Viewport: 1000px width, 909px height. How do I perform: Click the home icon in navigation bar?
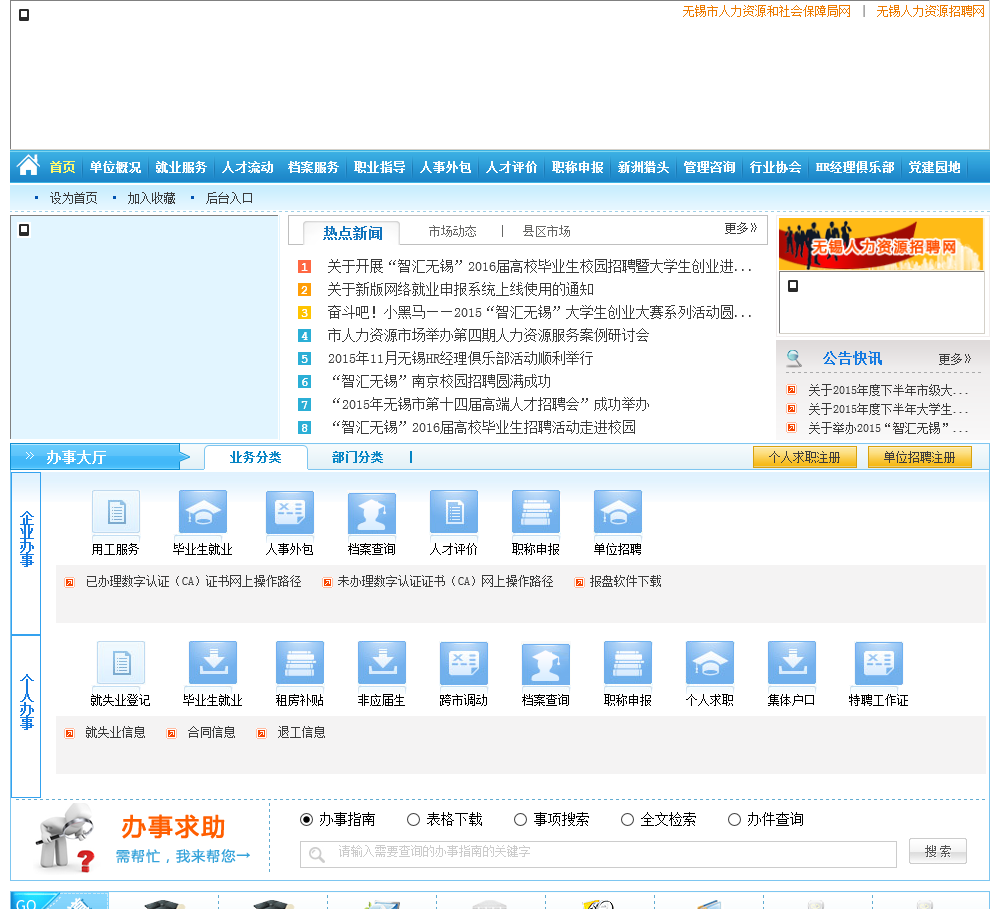coord(28,166)
